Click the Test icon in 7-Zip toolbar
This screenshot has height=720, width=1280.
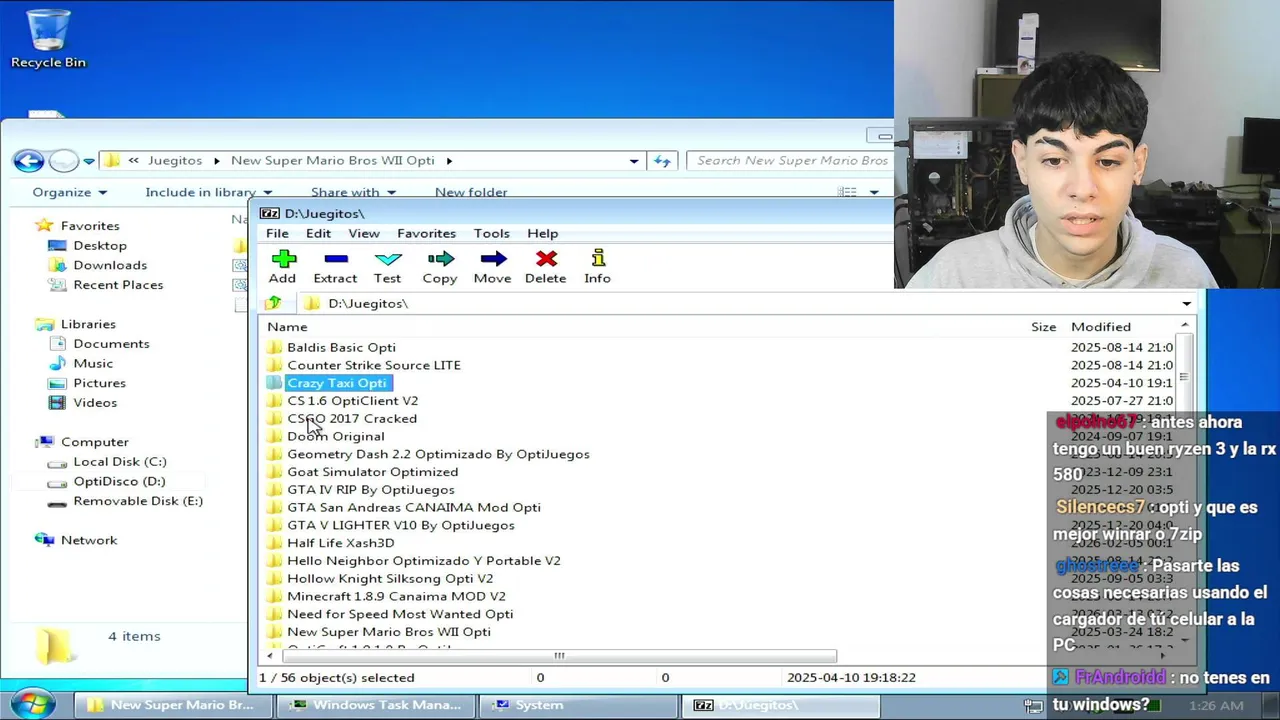[387, 260]
